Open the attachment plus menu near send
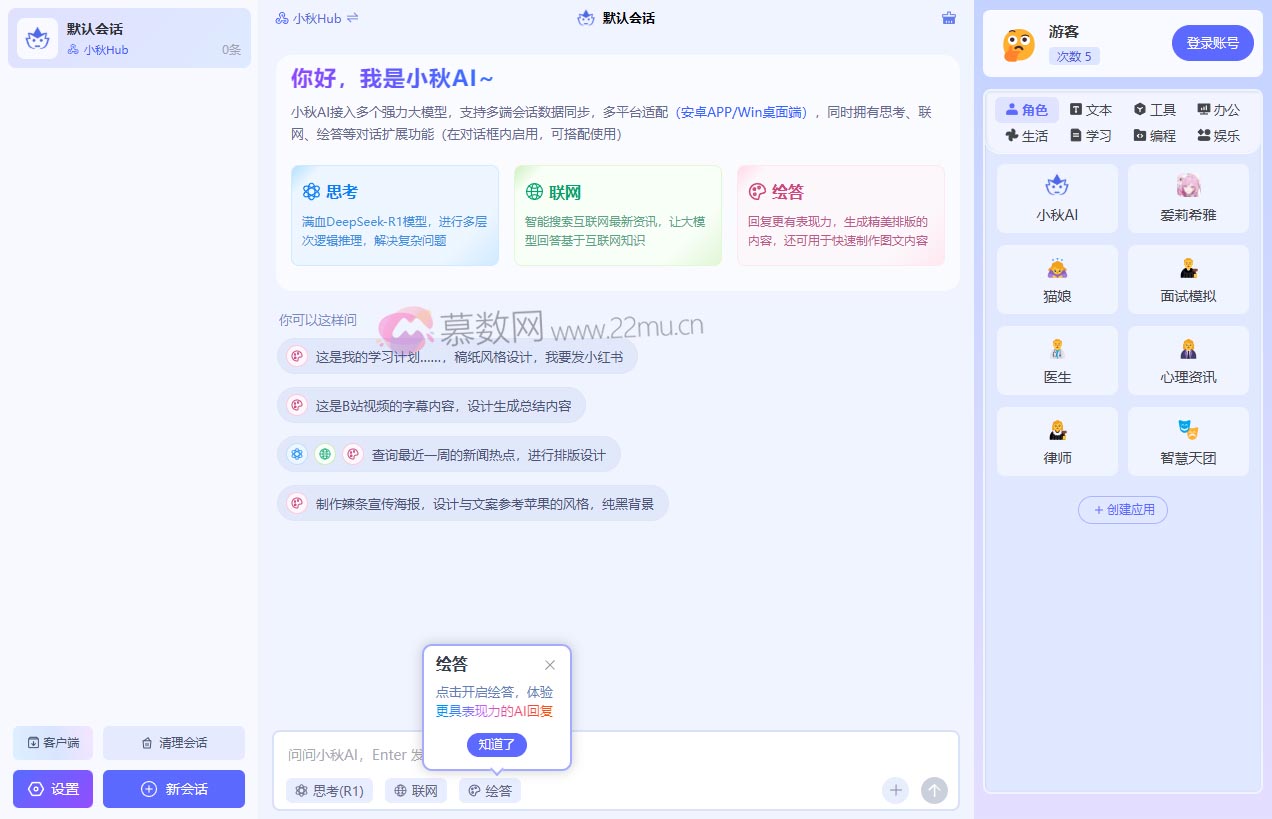1272x819 pixels. [895, 790]
